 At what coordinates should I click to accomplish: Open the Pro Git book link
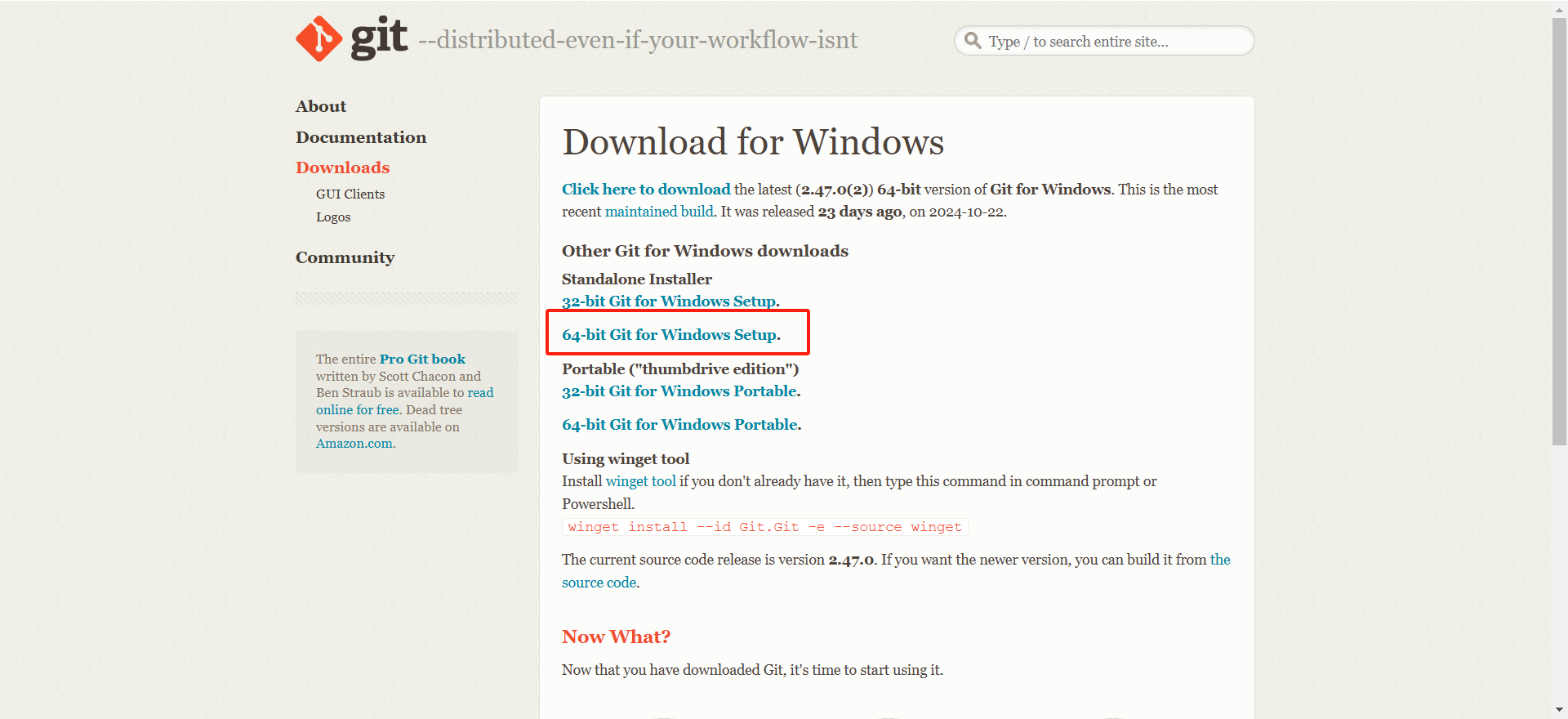pos(422,359)
